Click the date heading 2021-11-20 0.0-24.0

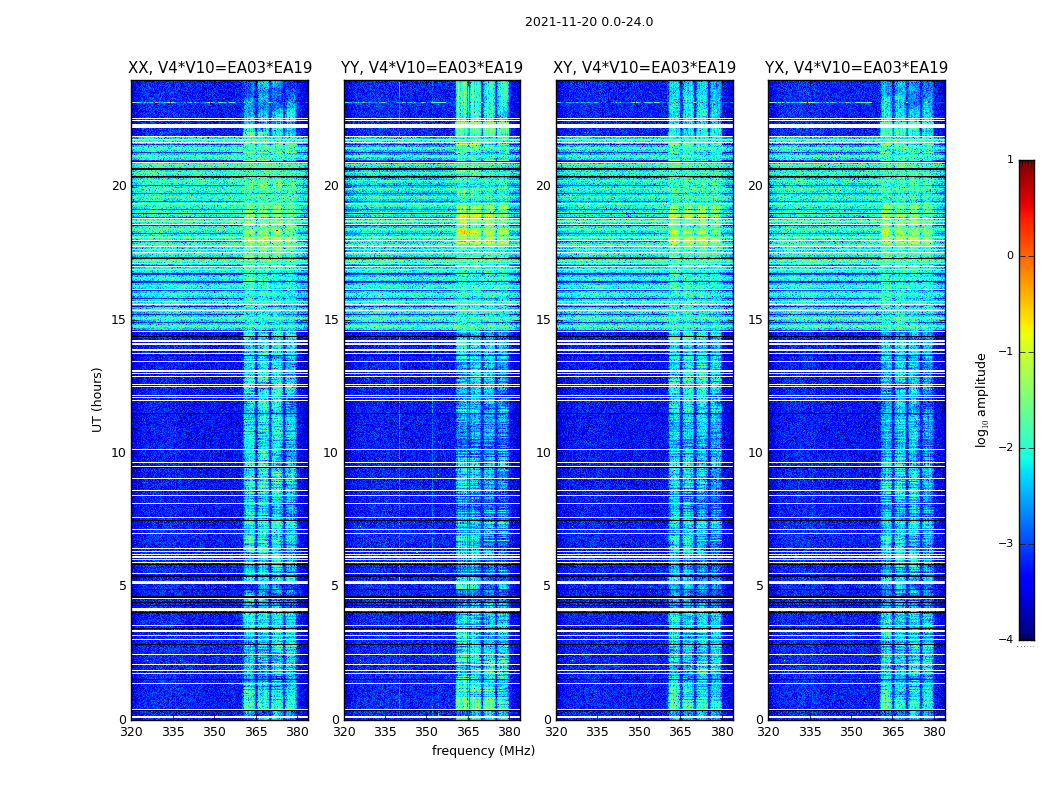(589, 21)
